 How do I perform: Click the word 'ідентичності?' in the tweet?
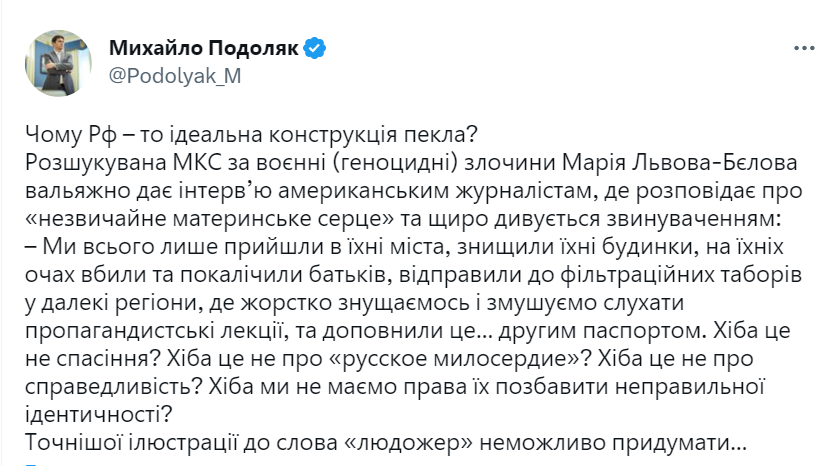tap(99, 415)
